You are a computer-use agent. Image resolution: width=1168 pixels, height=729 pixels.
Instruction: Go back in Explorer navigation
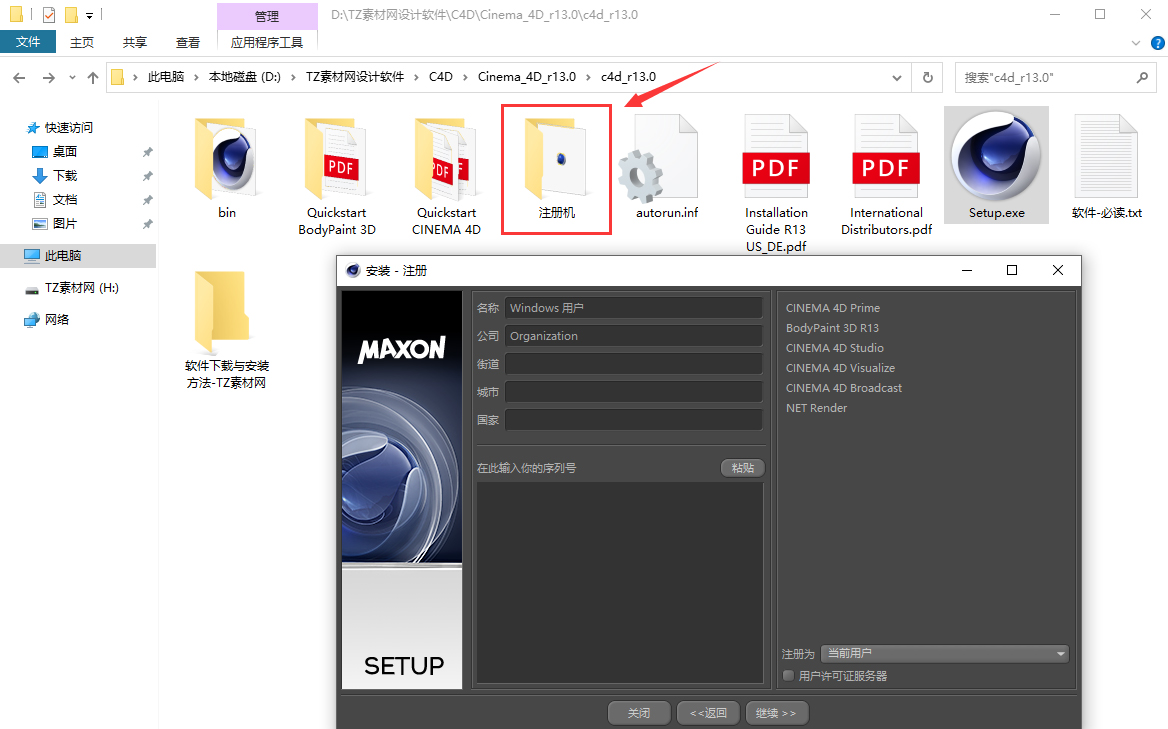19,77
